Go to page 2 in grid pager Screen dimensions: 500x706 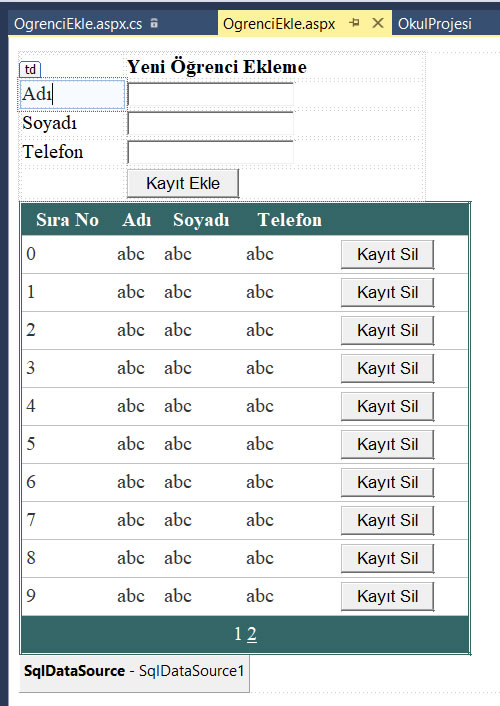pos(252,634)
